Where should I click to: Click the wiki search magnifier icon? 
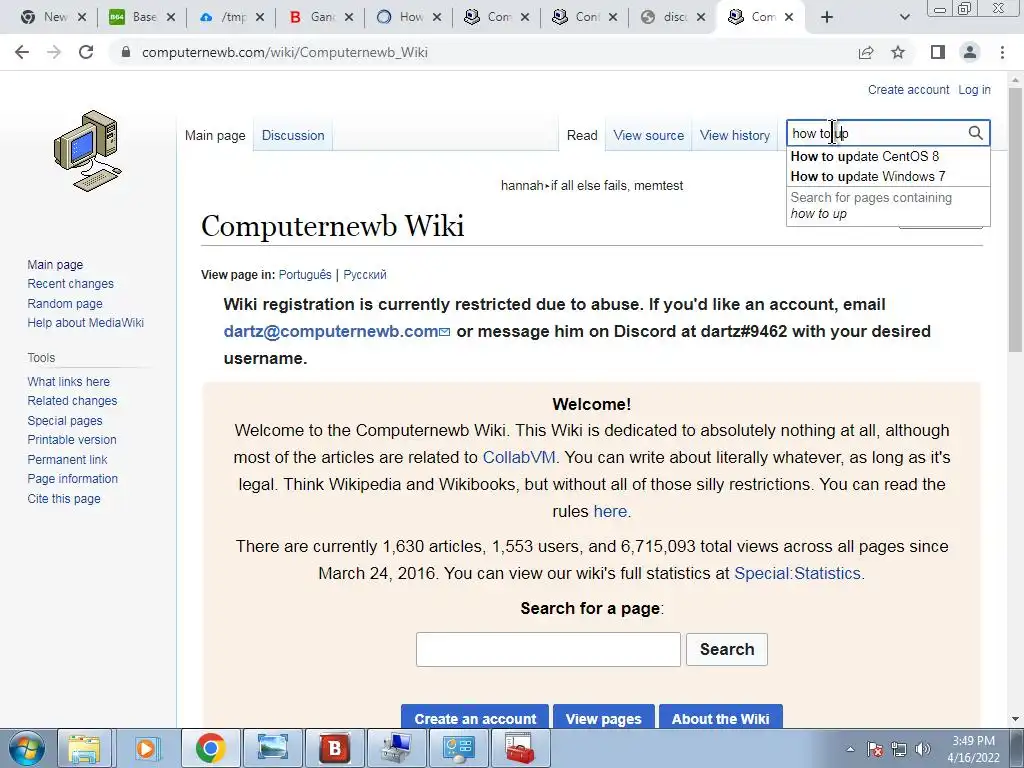click(x=976, y=133)
